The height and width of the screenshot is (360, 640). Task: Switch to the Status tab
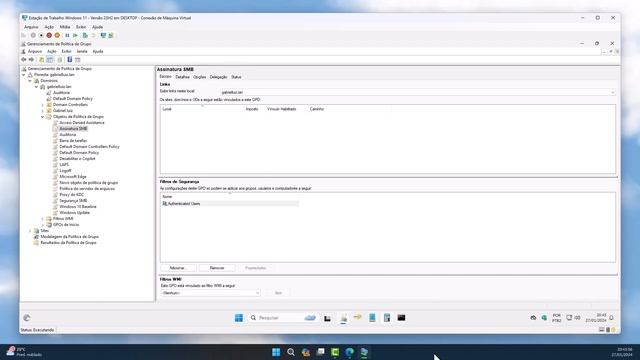(236, 77)
